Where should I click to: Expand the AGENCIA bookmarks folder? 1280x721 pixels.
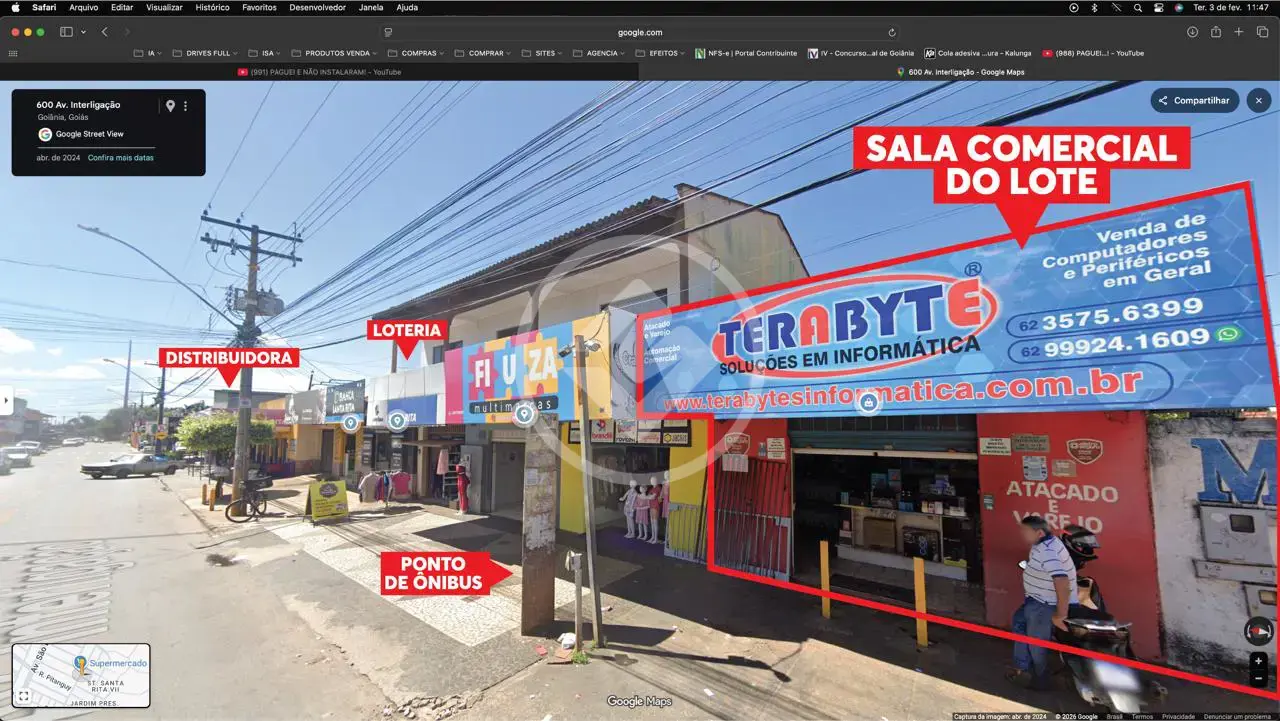[x=599, y=53]
